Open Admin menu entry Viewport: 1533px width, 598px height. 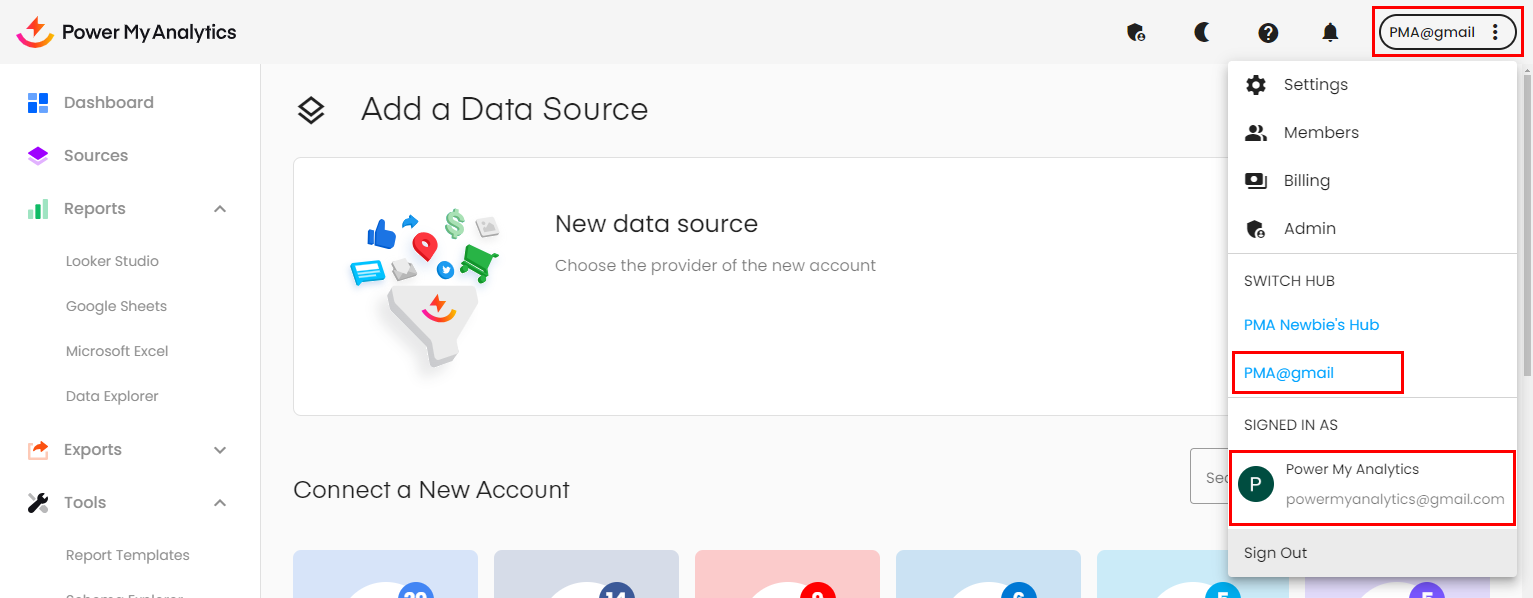point(1309,229)
